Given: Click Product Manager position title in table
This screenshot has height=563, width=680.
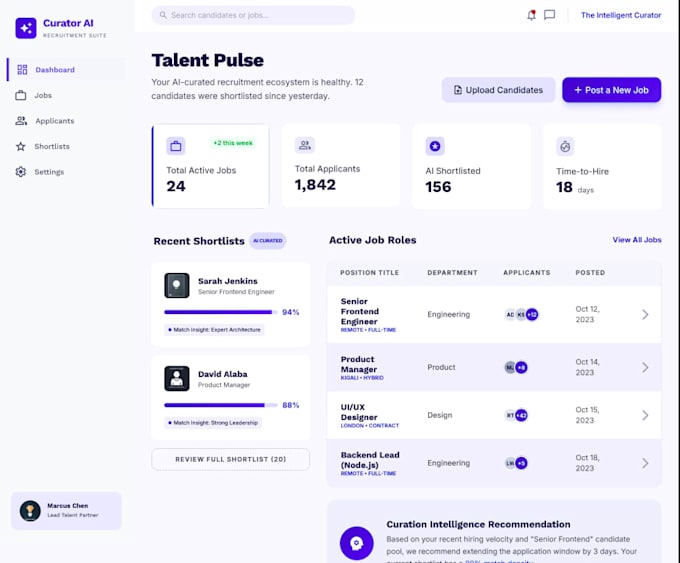Looking at the screenshot, I should tap(359, 364).
